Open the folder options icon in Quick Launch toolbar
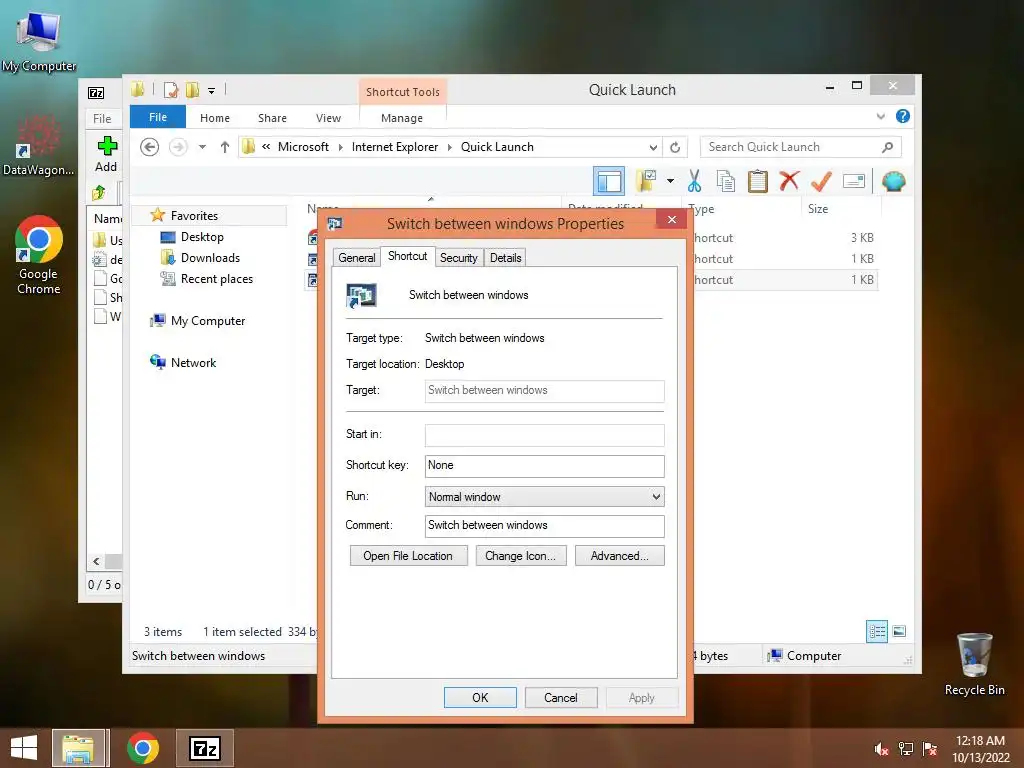 (647, 181)
